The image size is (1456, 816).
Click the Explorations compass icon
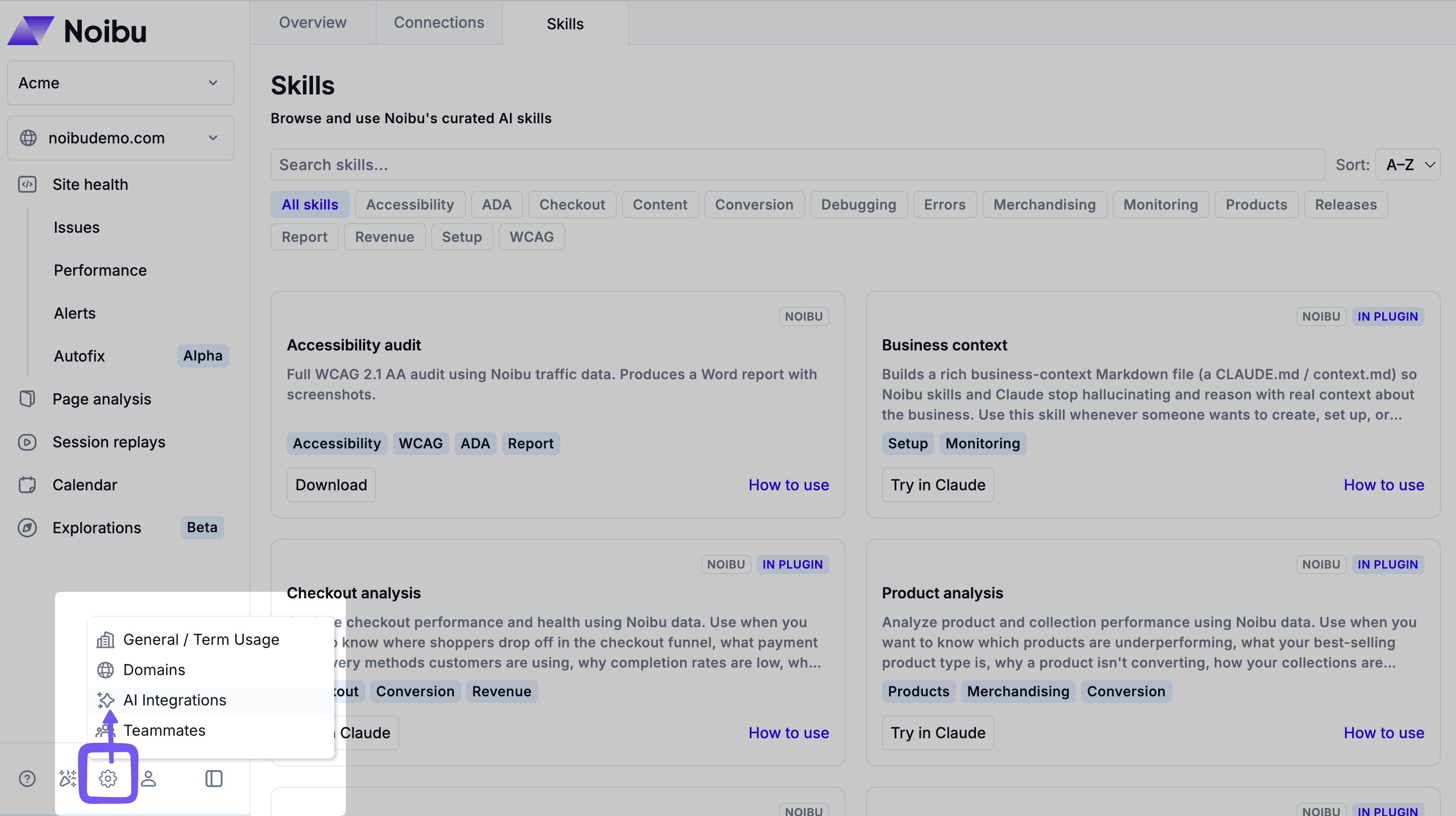click(x=27, y=528)
